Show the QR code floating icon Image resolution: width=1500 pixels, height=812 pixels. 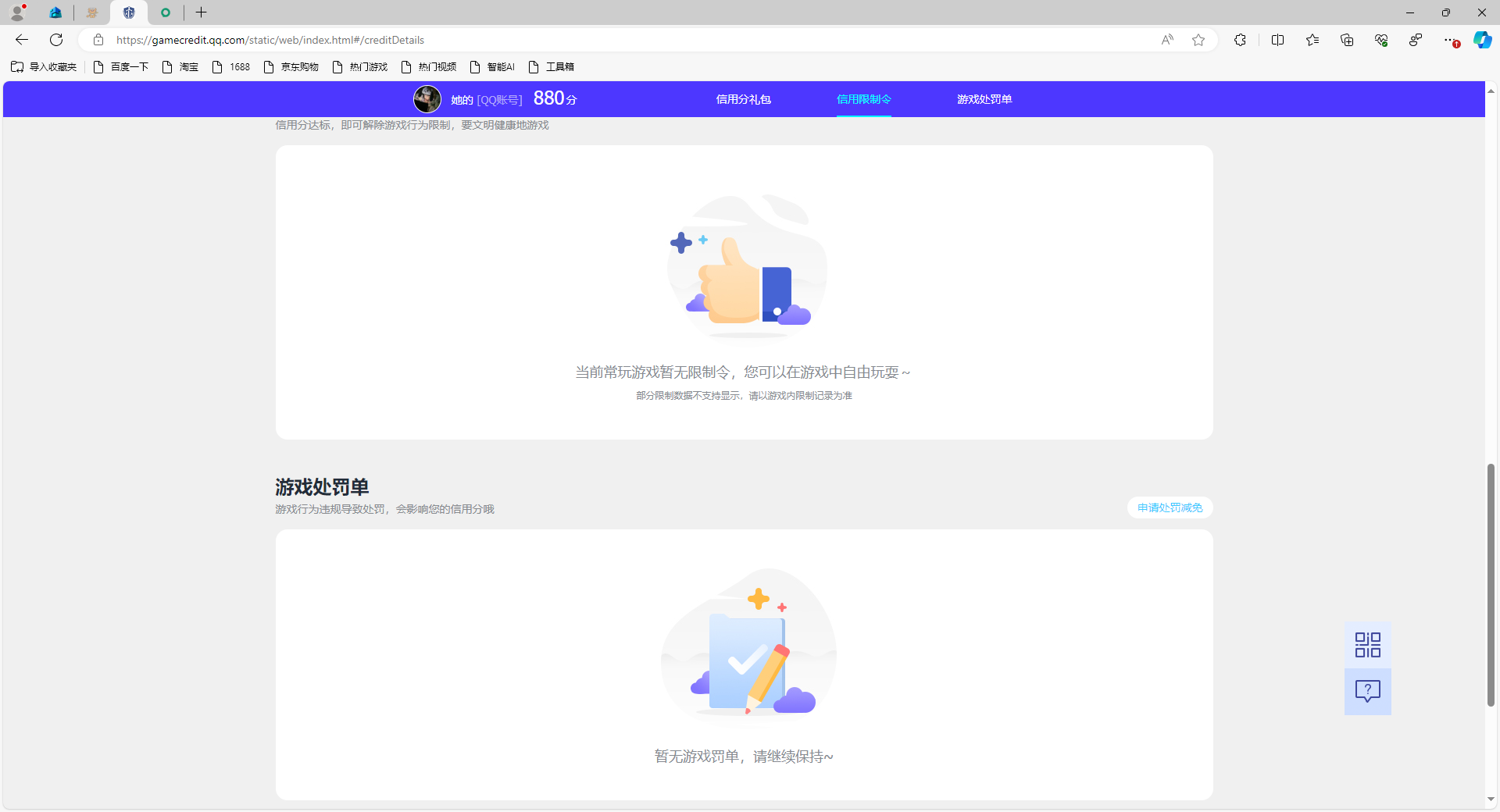pos(1368,645)
